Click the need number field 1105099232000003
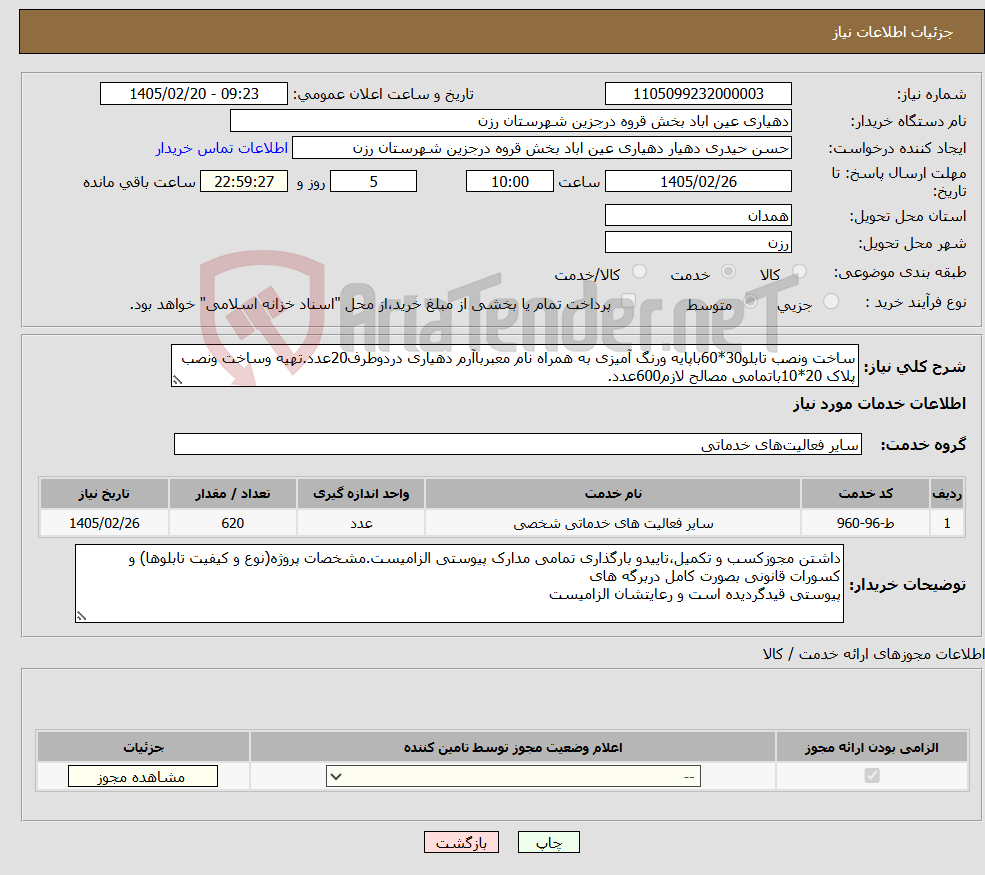This screenshot has height=875, width=985. point(698,94)
